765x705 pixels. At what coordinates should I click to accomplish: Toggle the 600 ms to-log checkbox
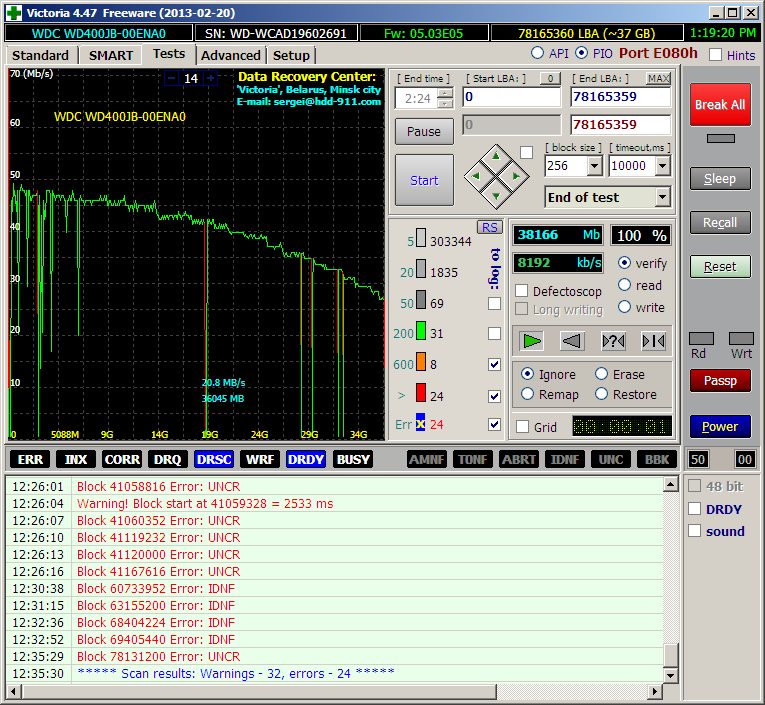pyautogui.click(x=494, y=364)
